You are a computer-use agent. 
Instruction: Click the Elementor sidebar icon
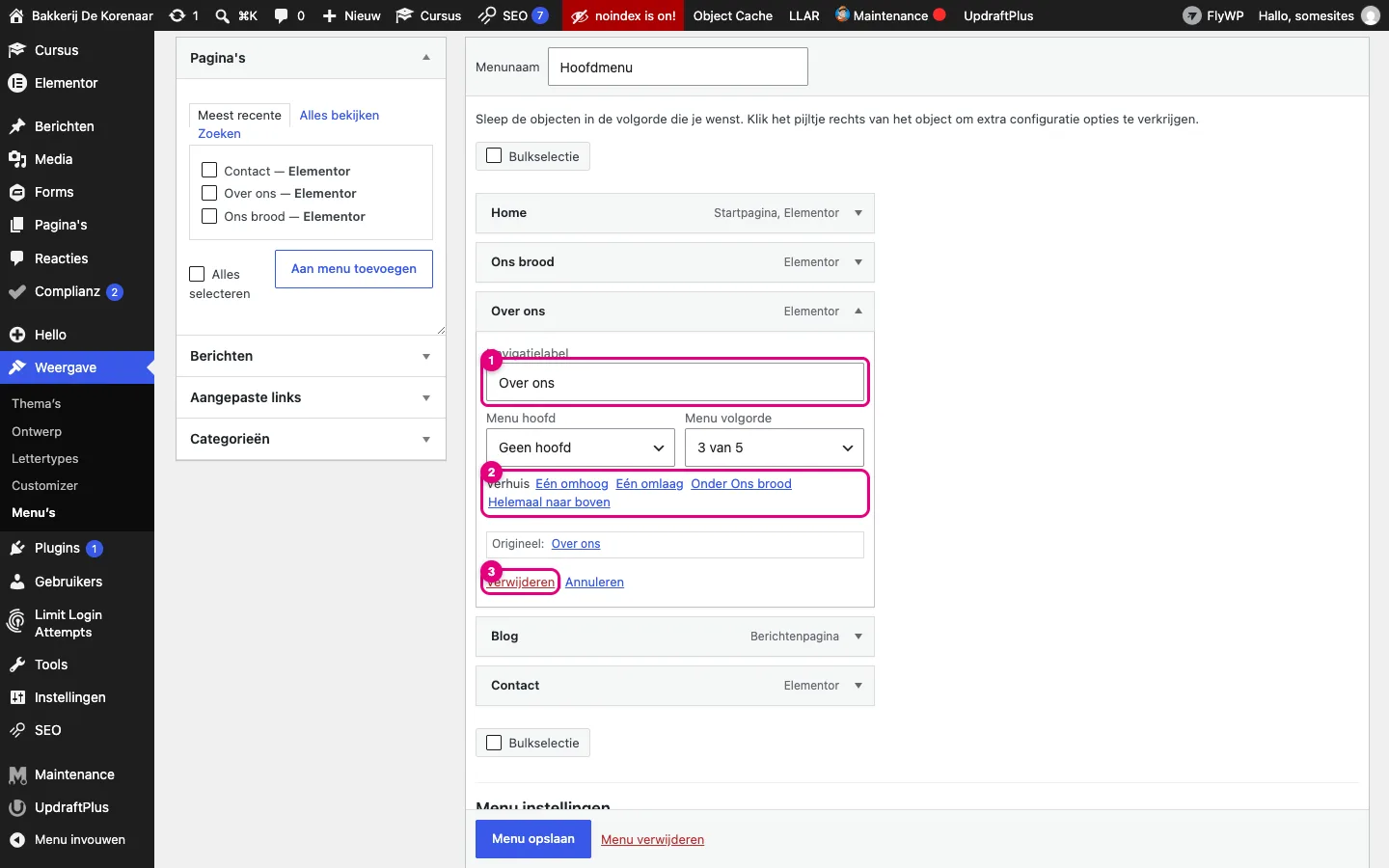pyautogui.click(x=17, y=83)
